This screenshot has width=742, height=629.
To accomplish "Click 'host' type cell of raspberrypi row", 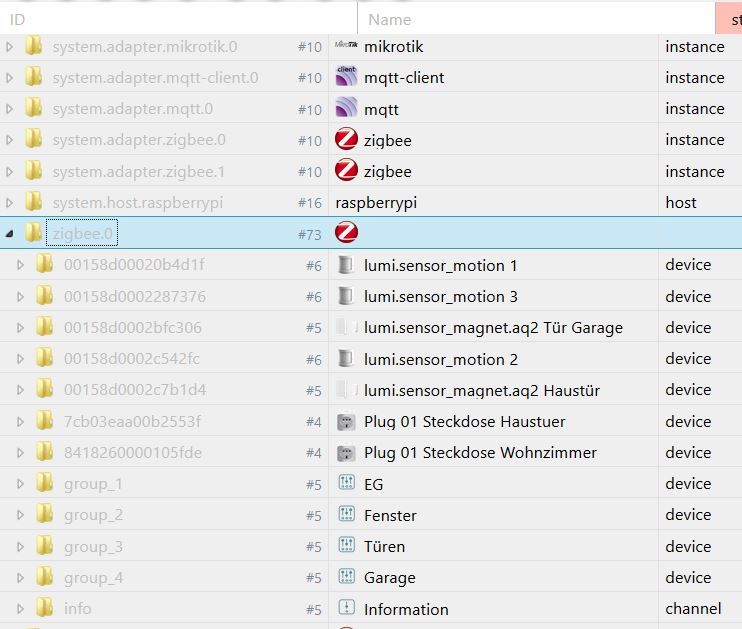I will pyautogui.click(x=680, y=203).
